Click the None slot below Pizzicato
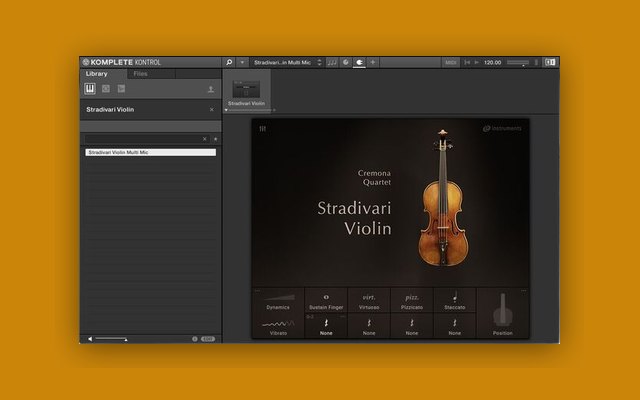The height and width of the screenshot is (400, 640). pos(412,326)
